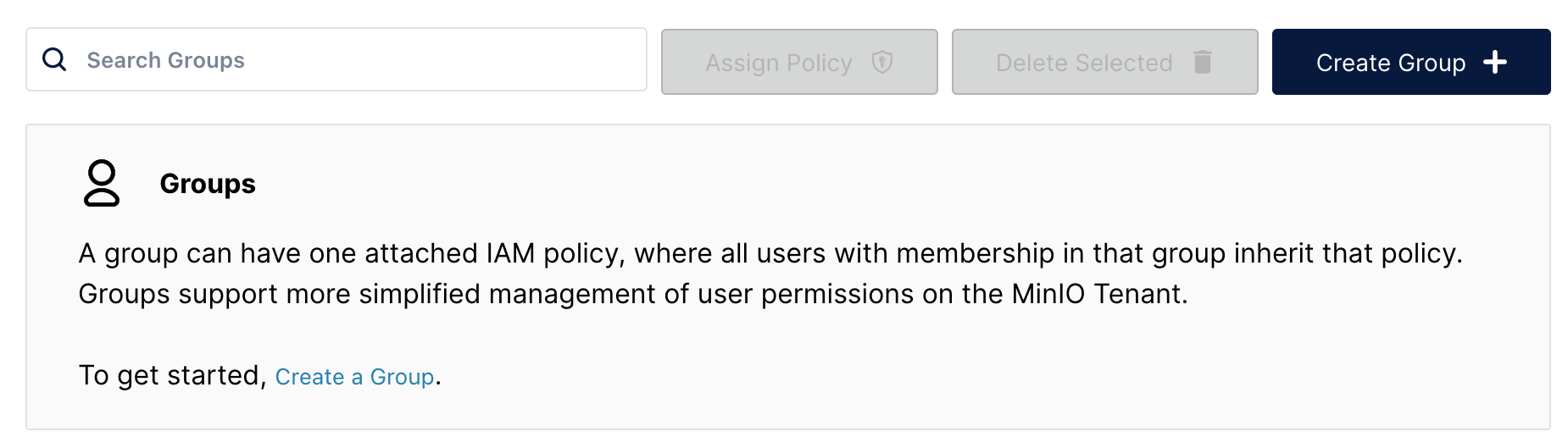Click the Assign Policy button label
Viewport: 1568px width, 437px height.
[778, 63]
